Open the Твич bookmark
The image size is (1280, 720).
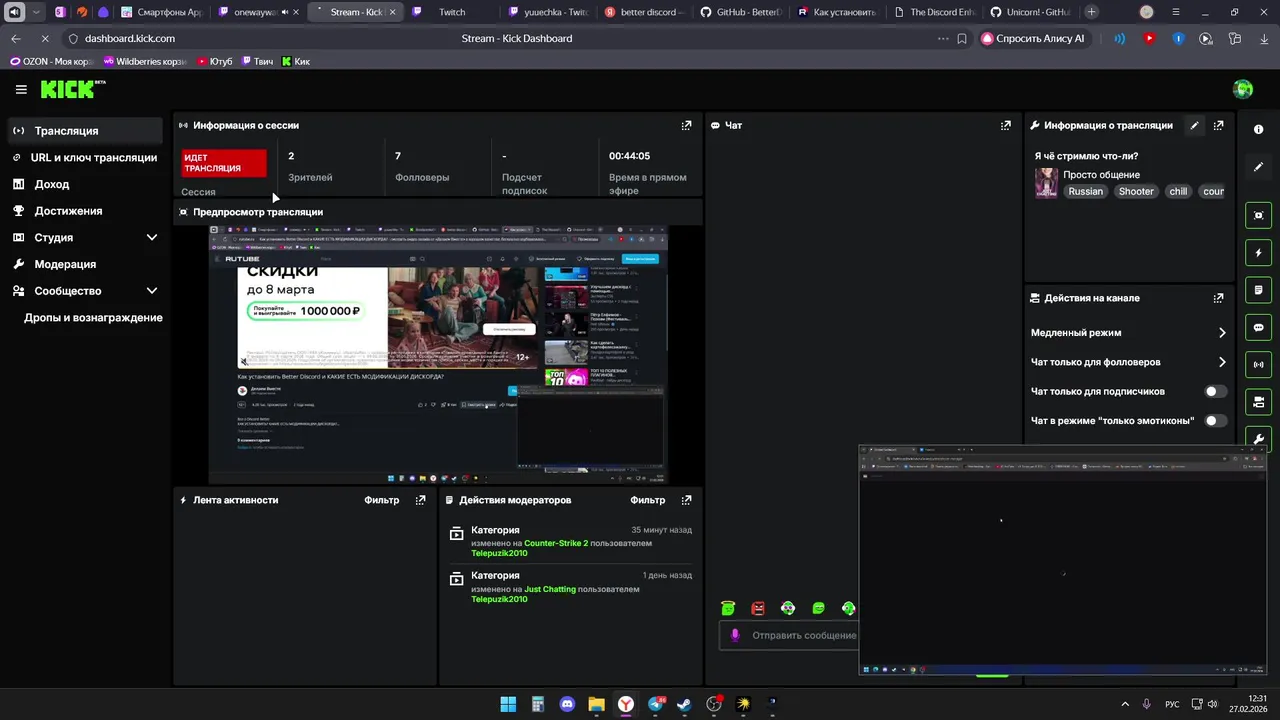click(x=257, y=62)
